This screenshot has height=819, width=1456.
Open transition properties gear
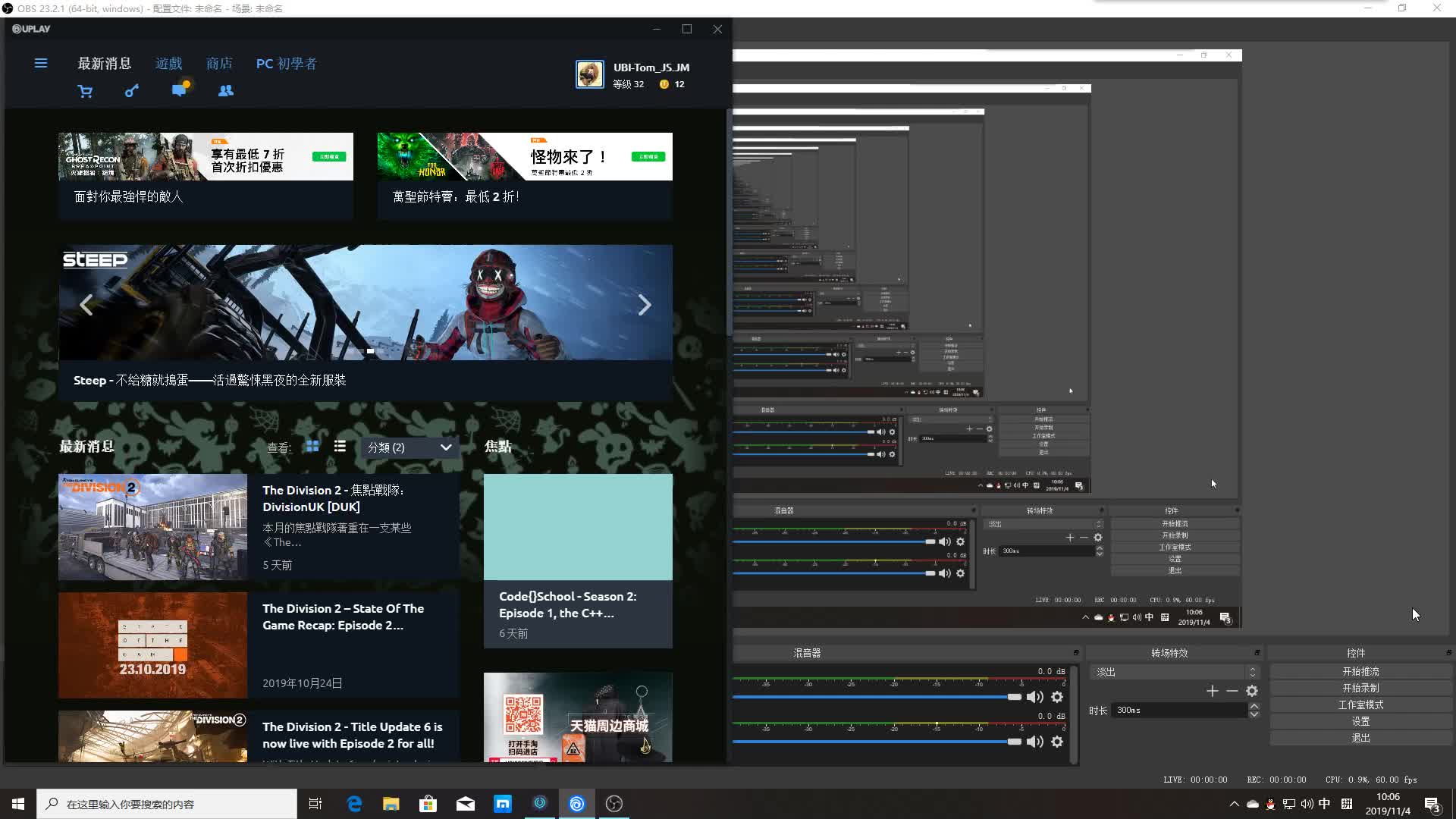click(x=1252, y=691)
